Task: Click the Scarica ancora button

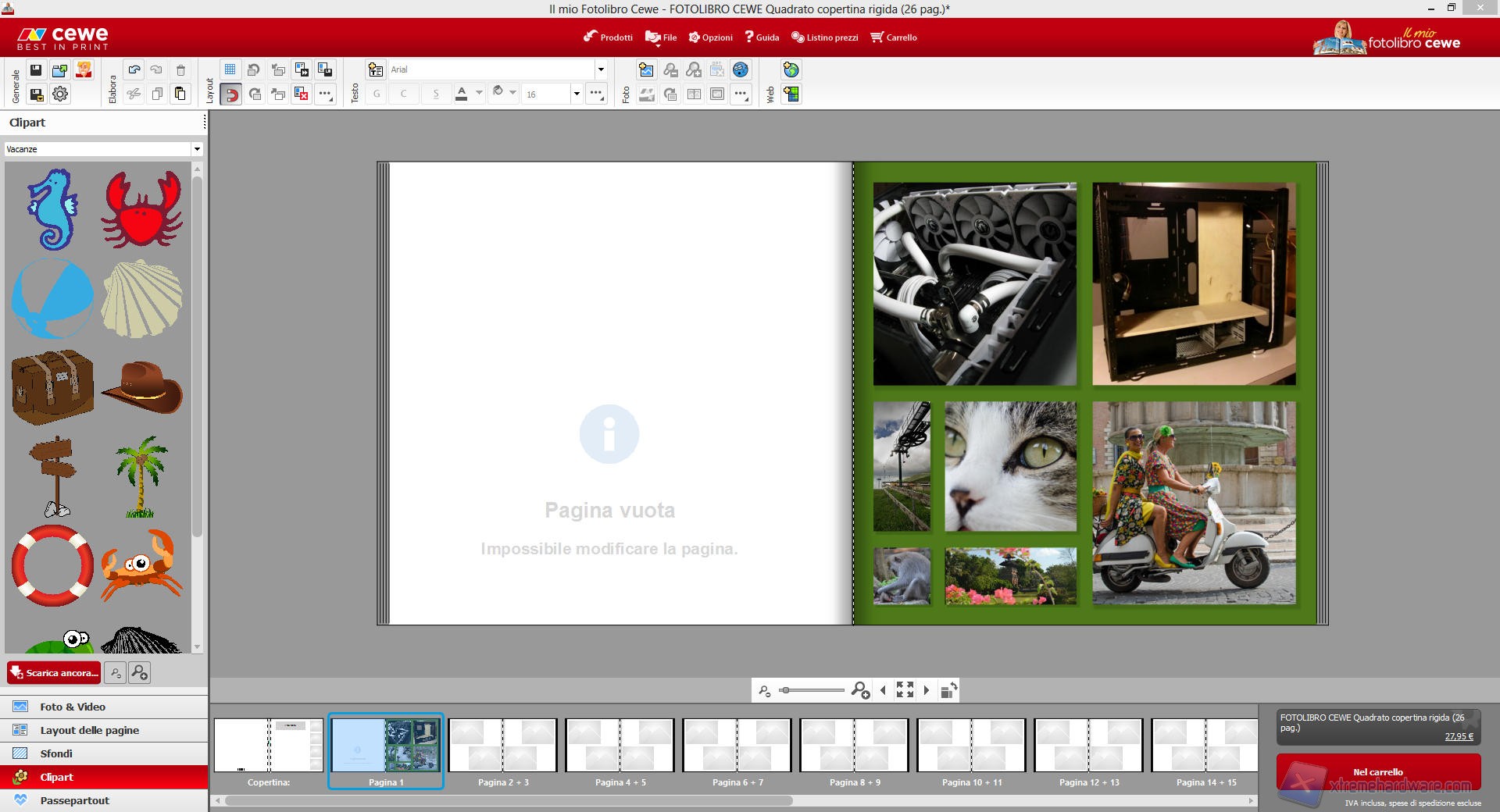Action: (x=54, y=673)
